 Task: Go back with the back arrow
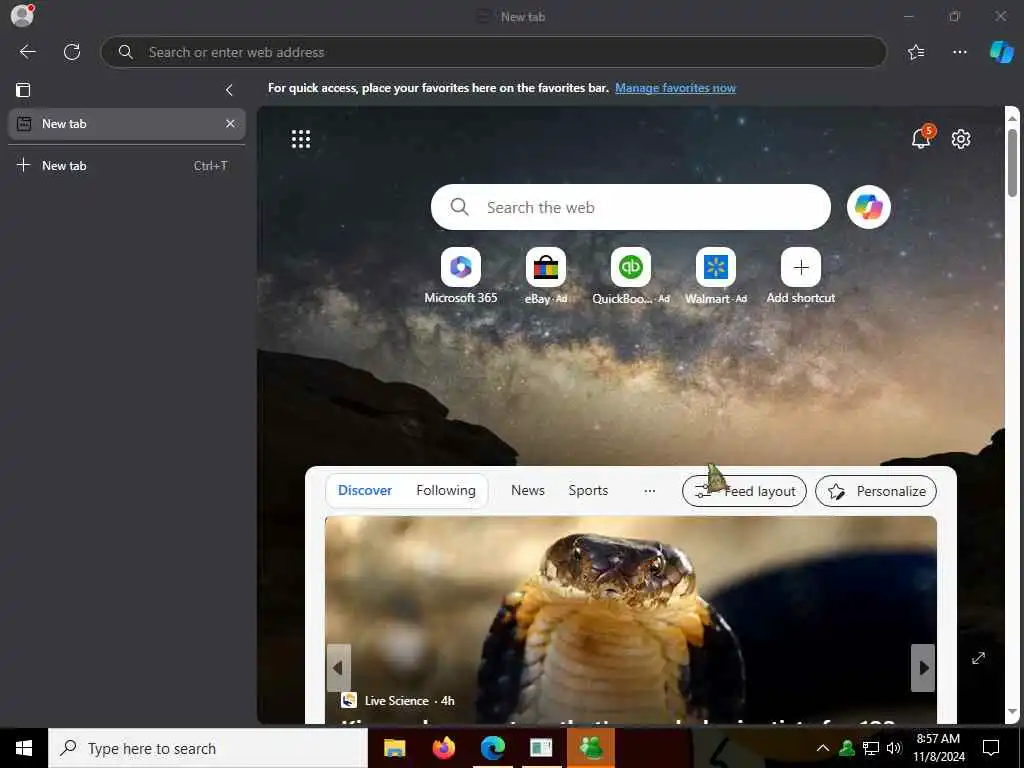(27, 52)
